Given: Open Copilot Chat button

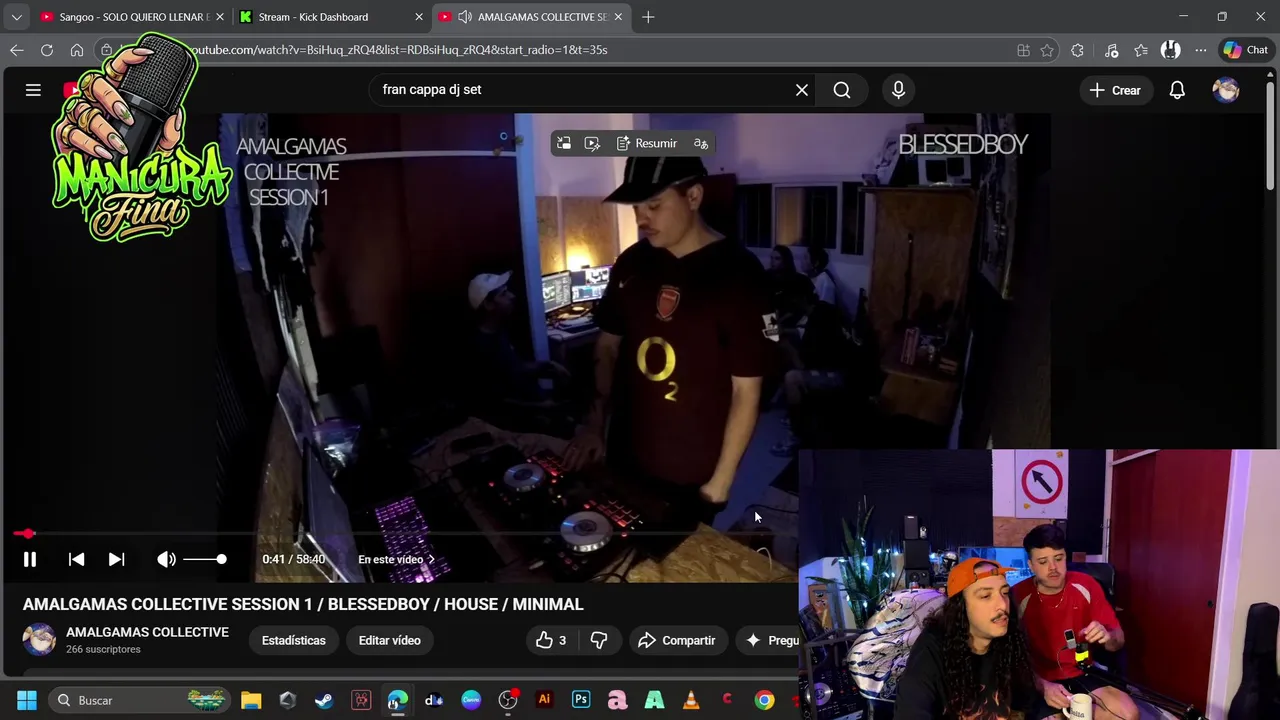Looking at the screenshot, I should pos(1246,50).
